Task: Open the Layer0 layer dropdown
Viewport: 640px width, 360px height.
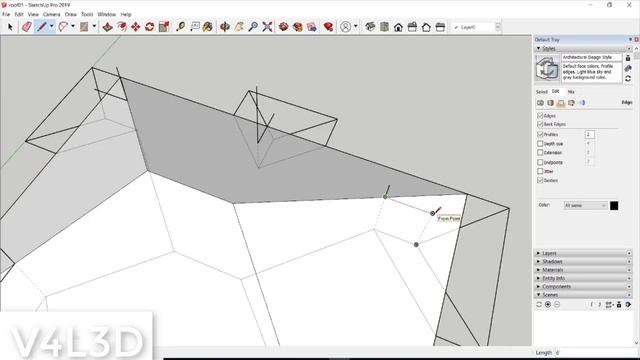Action: (476, 27)
